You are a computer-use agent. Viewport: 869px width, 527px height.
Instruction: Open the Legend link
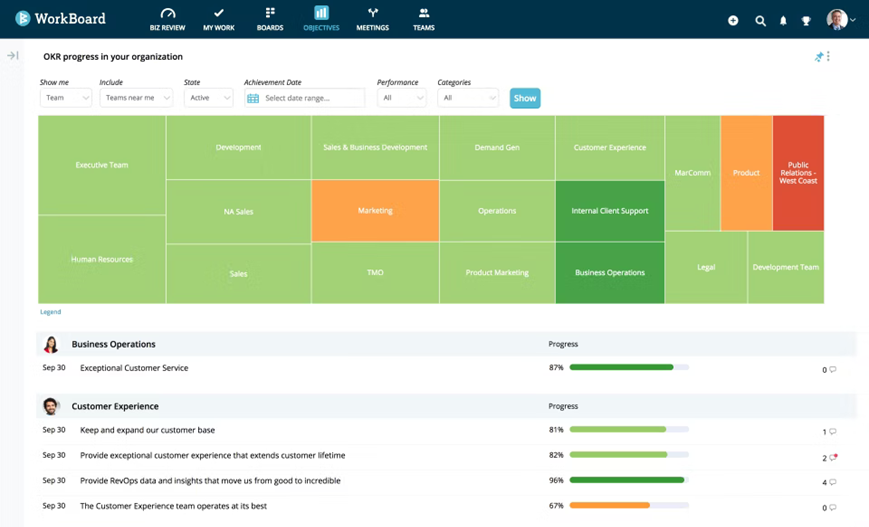tap(50, 312)
